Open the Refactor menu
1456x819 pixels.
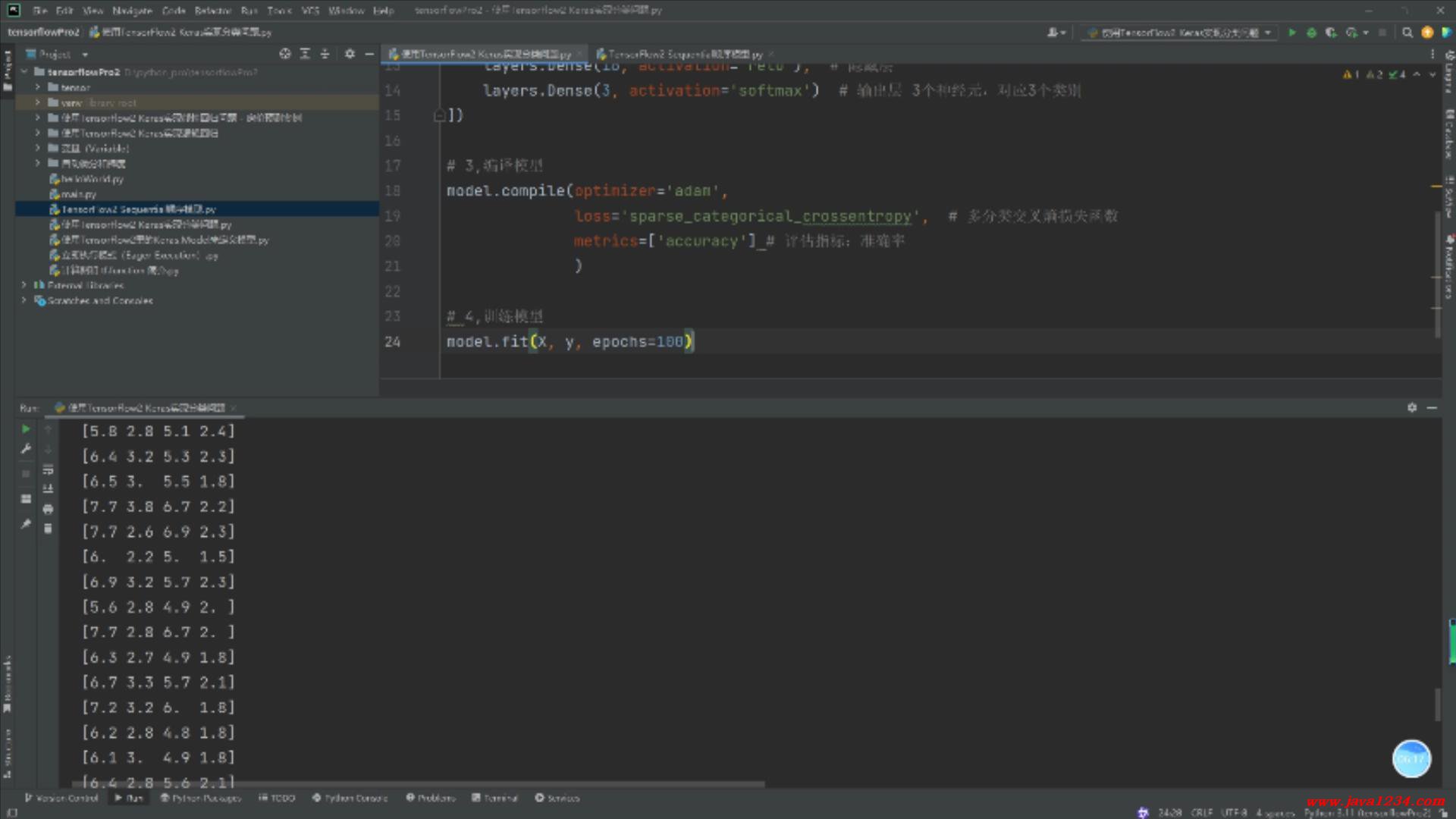point(212,11)
